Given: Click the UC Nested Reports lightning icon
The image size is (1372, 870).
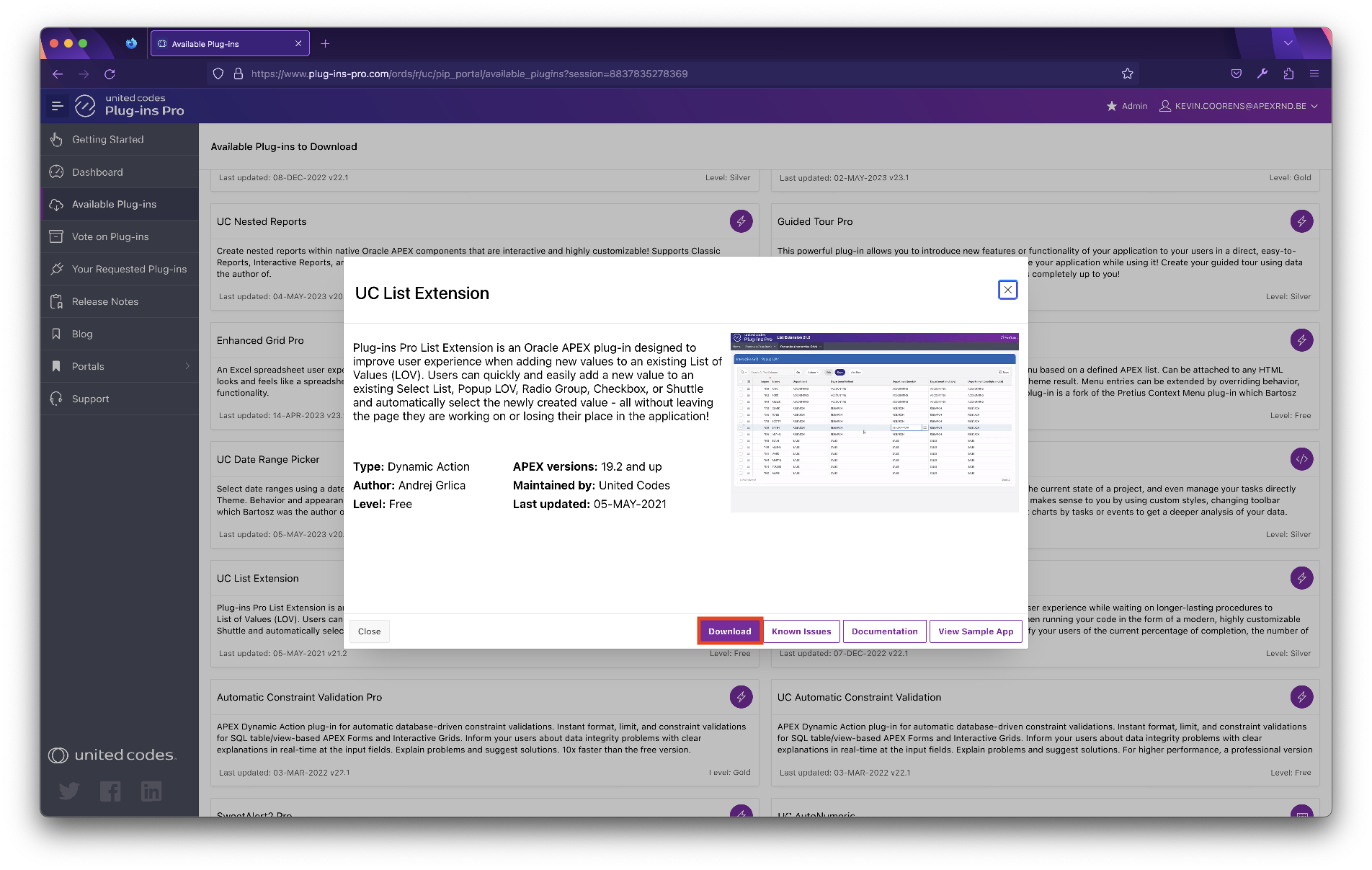Looking at the screenshot, I should tap(741, 221).
